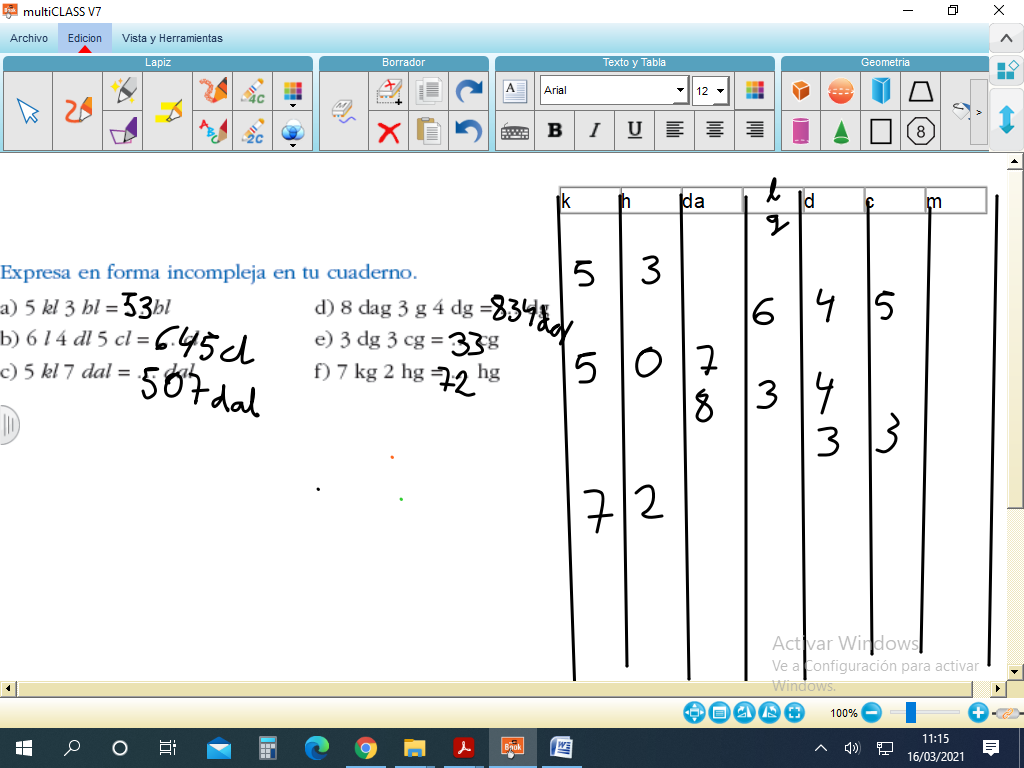Click the zoom level slider handle

pyautogui.click(x=910, y=712)
